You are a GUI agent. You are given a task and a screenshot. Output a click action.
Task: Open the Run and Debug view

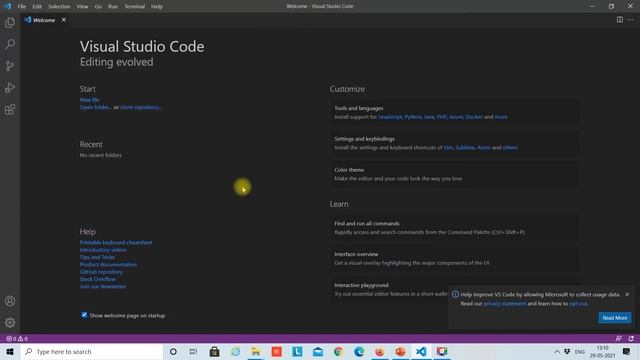tap(10, 88)
